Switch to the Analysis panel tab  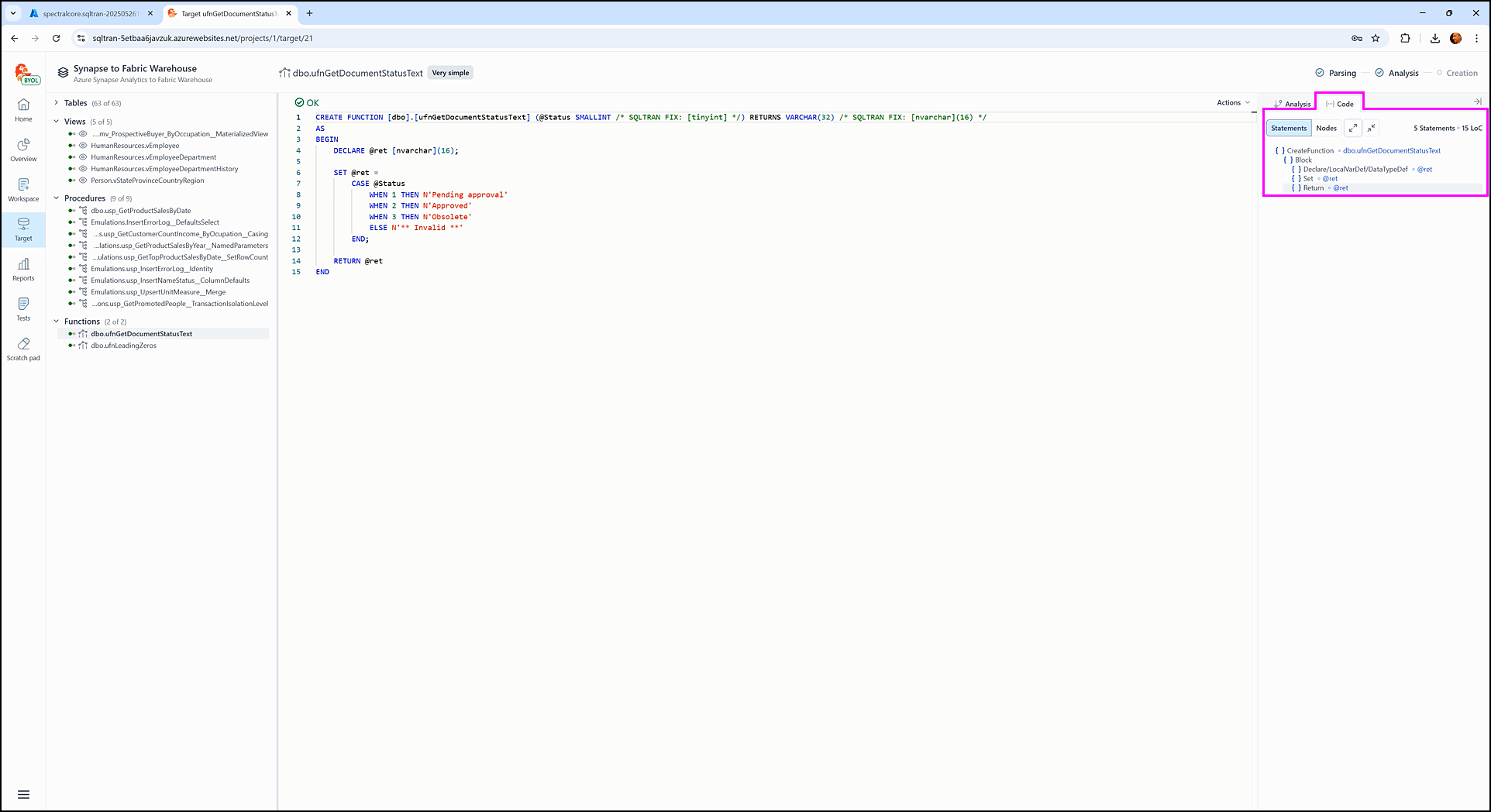tap(1293, 104)
